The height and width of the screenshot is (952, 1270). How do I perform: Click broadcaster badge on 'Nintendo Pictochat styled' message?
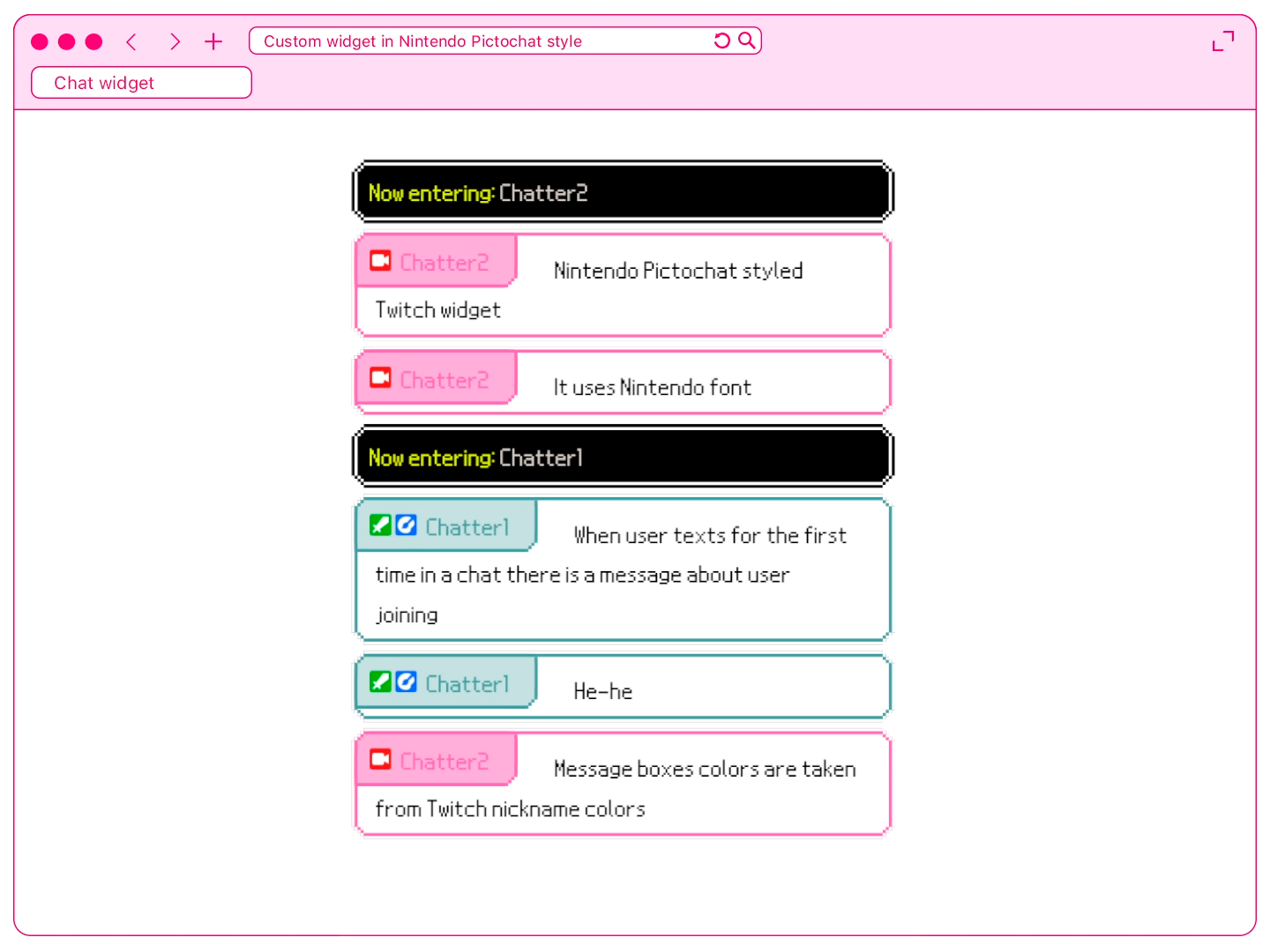tap(380, 261)
